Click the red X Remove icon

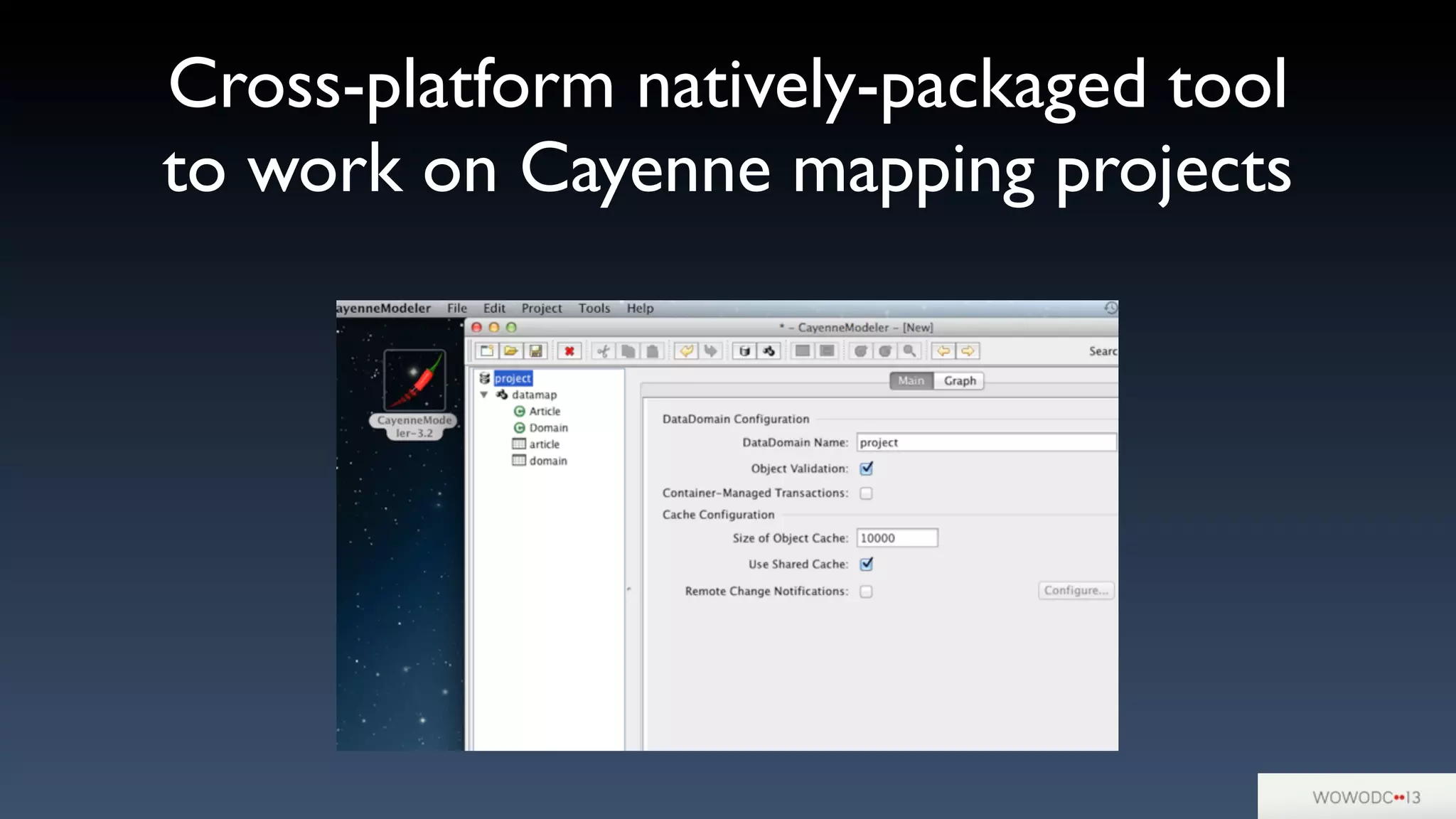[x=569, y=350]
